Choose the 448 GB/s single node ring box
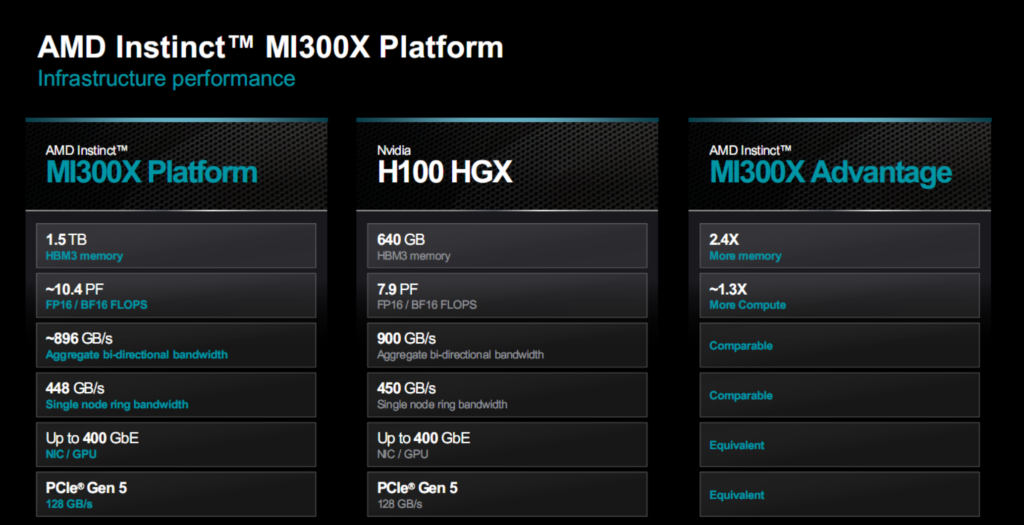The width and height of the screenshot is (1024, 525). (x=176, y=395)
